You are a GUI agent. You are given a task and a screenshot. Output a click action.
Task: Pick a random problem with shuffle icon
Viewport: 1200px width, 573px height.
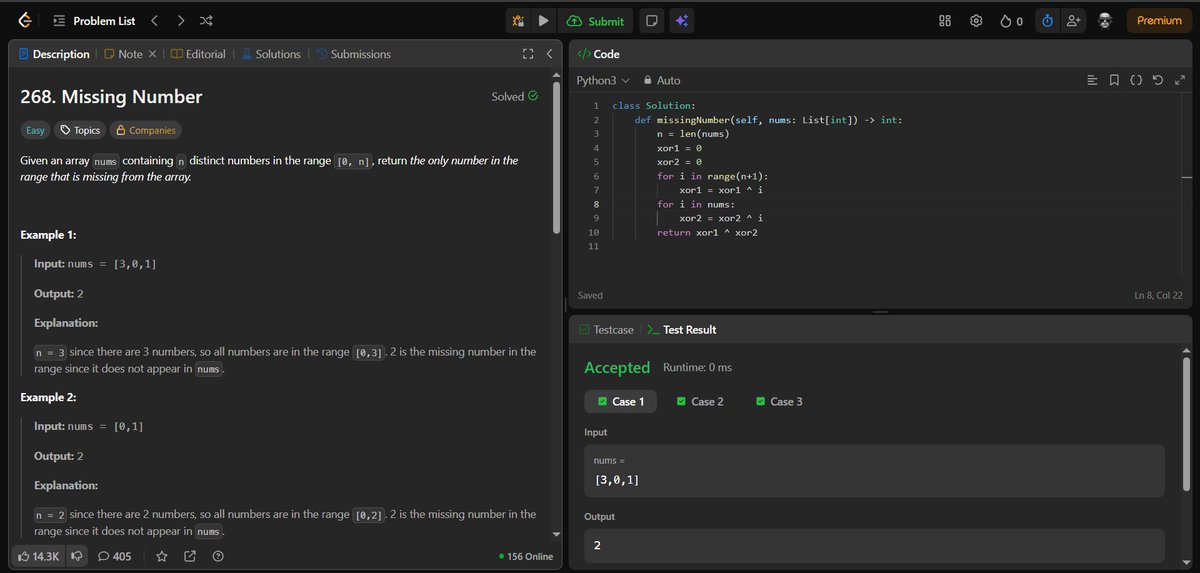coord(206,21)
